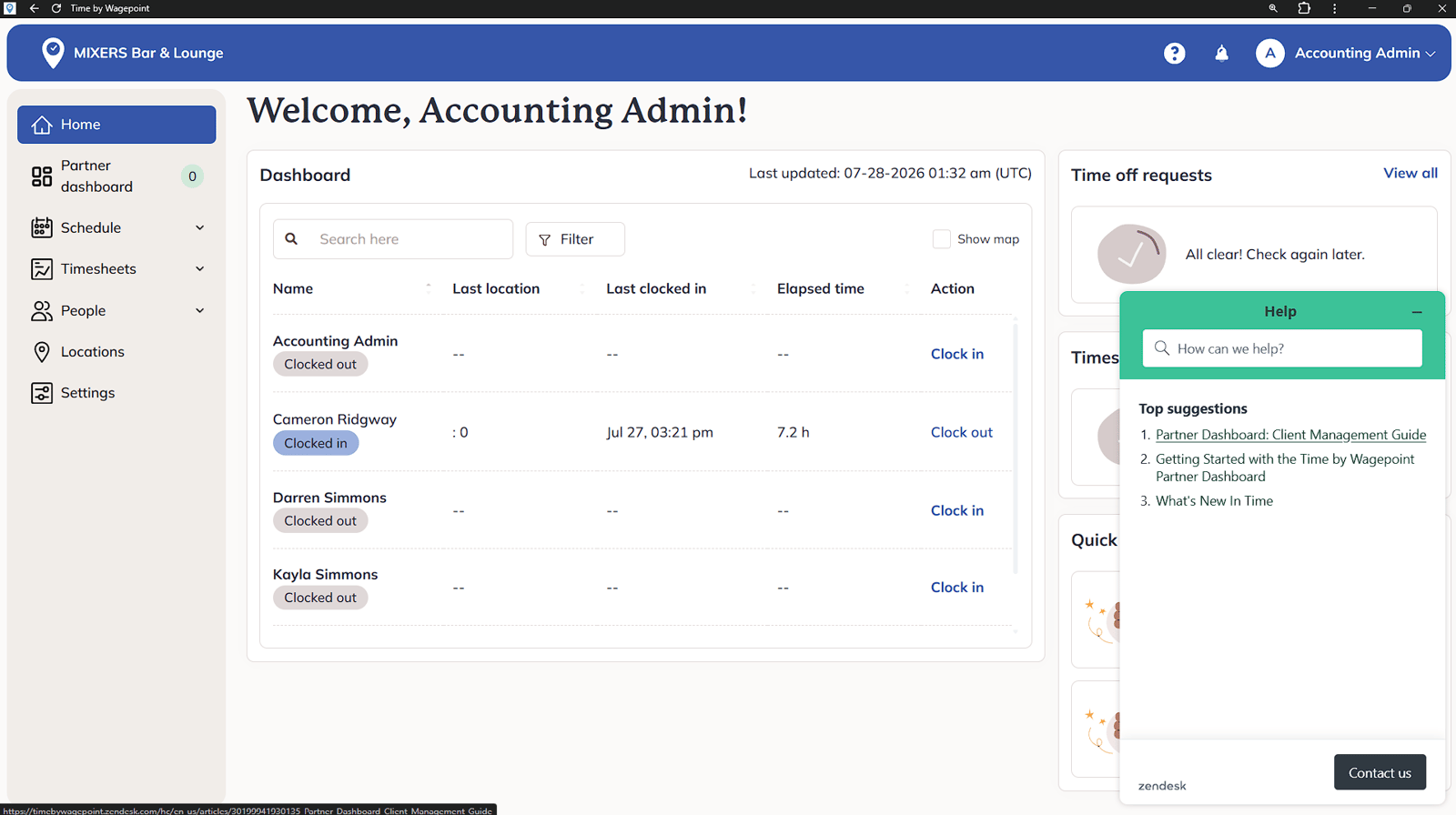
Task: Click the People icon in sidebar
Action: (x=41, y=311)
